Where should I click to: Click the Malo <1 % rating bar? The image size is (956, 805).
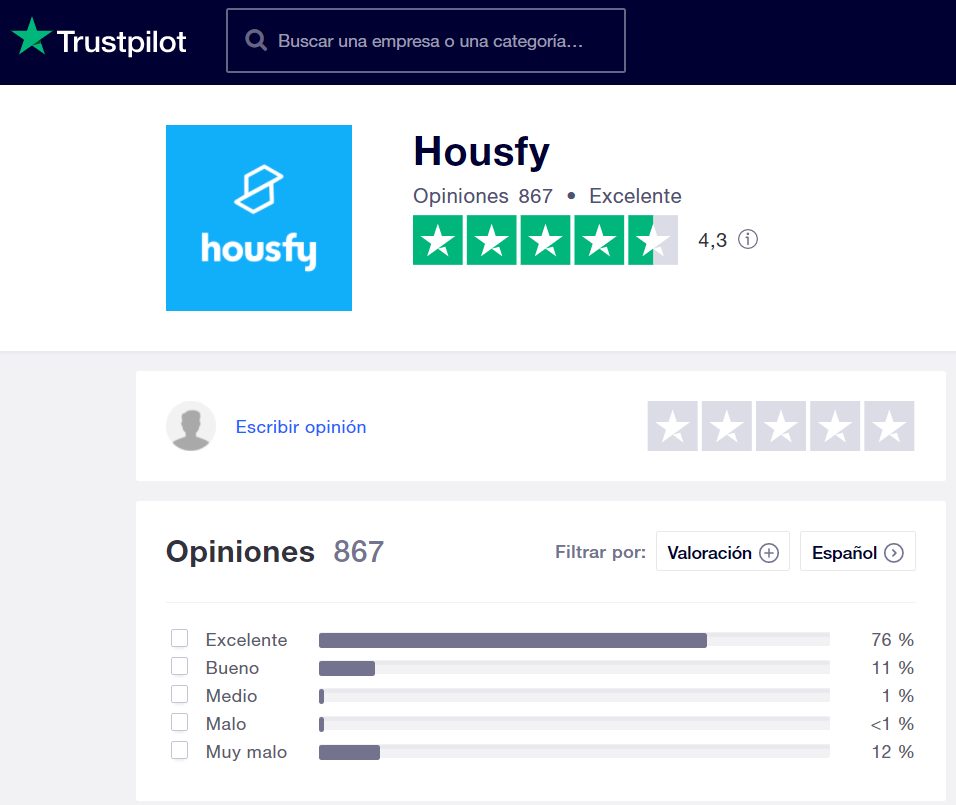pos(574,724)
